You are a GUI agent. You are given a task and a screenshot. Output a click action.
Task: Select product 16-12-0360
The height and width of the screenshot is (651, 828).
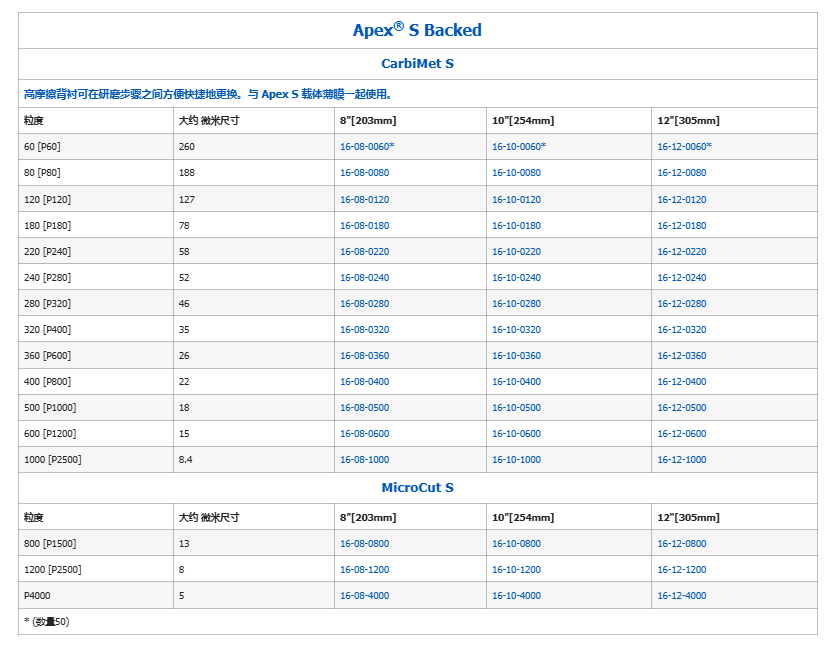click(x=682, y=356)
